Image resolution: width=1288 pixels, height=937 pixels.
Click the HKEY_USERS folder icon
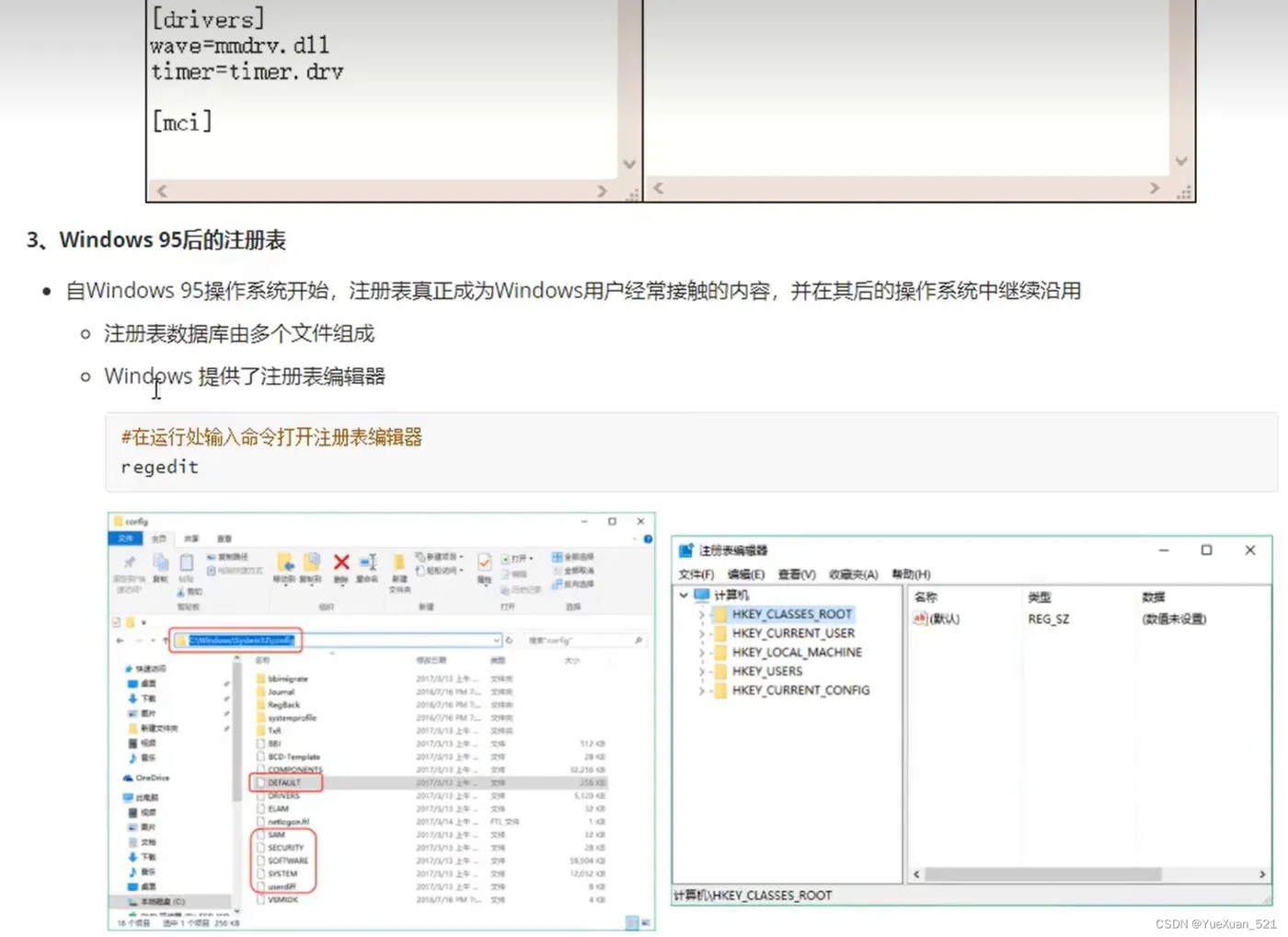click(719, 671)
